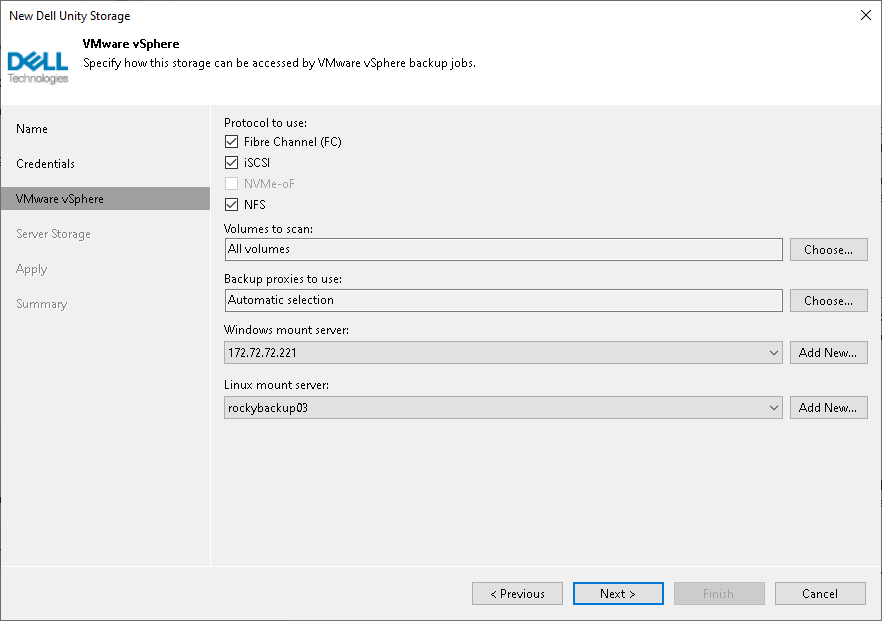Select the Summary step in sidebar
The image size is (882, 621).
[x=42, y=304]
